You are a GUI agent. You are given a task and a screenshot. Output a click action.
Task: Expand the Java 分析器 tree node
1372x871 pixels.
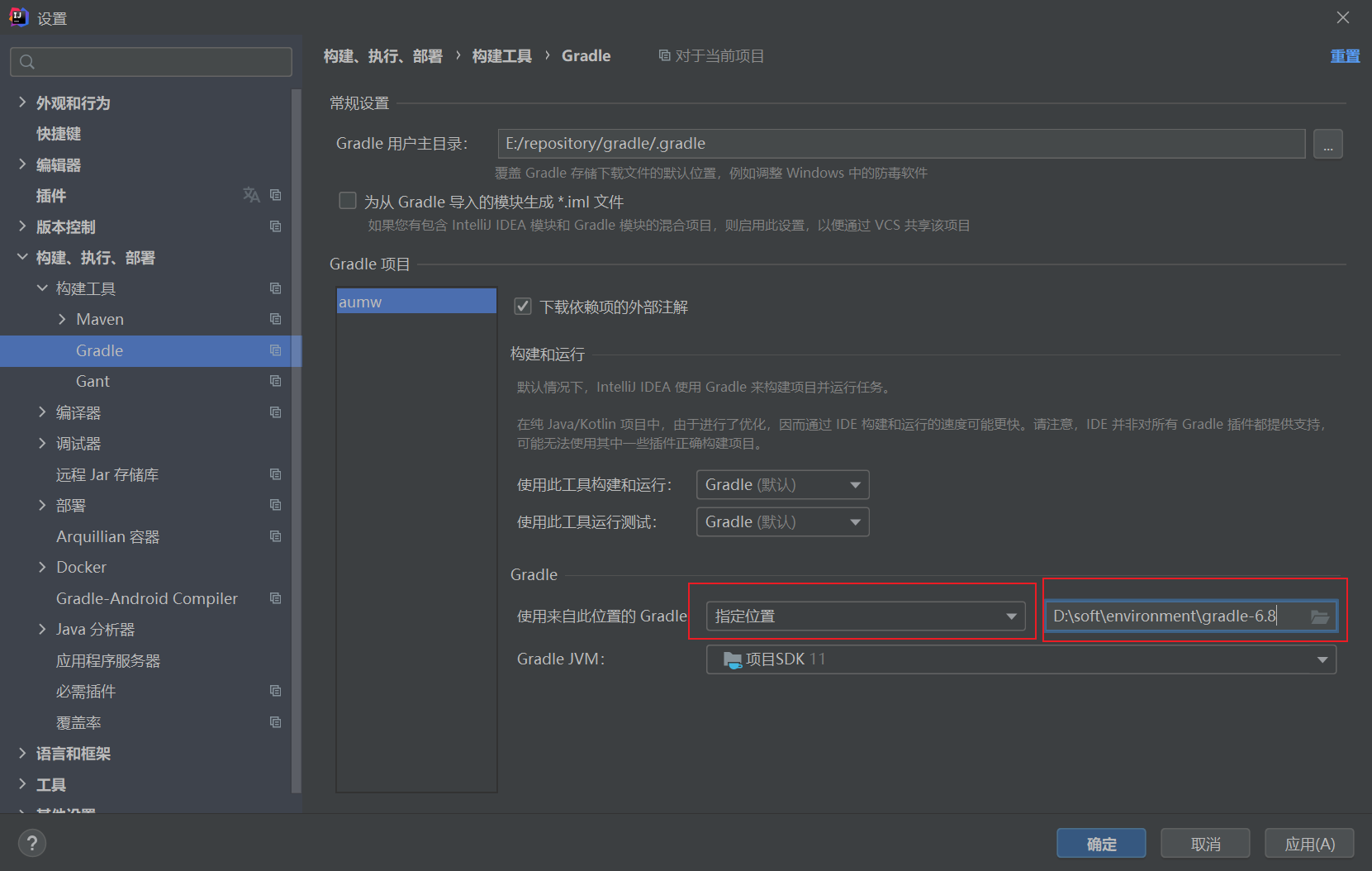42,629
